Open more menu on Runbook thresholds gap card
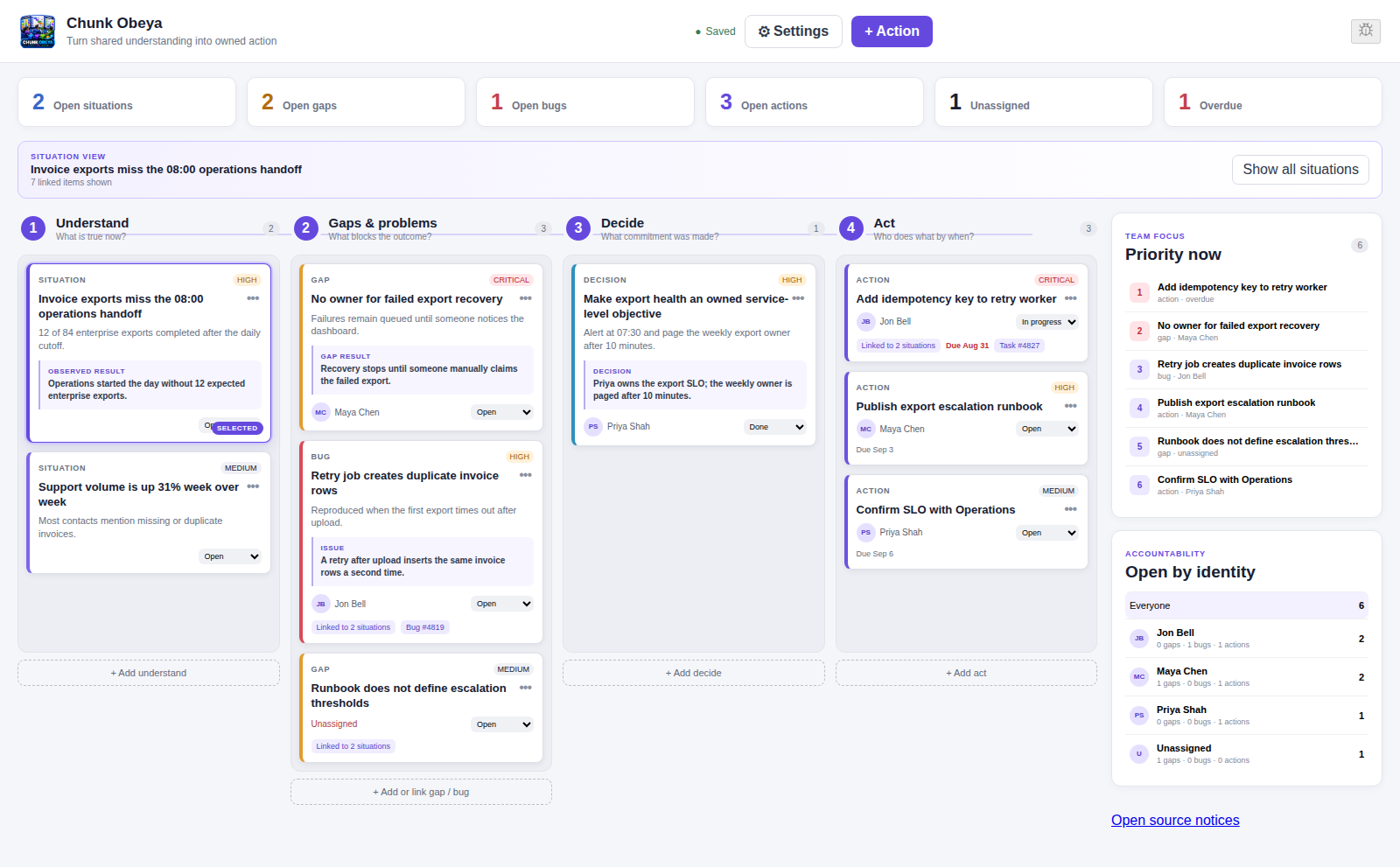 pyautogui.click(x=526, y=688)
